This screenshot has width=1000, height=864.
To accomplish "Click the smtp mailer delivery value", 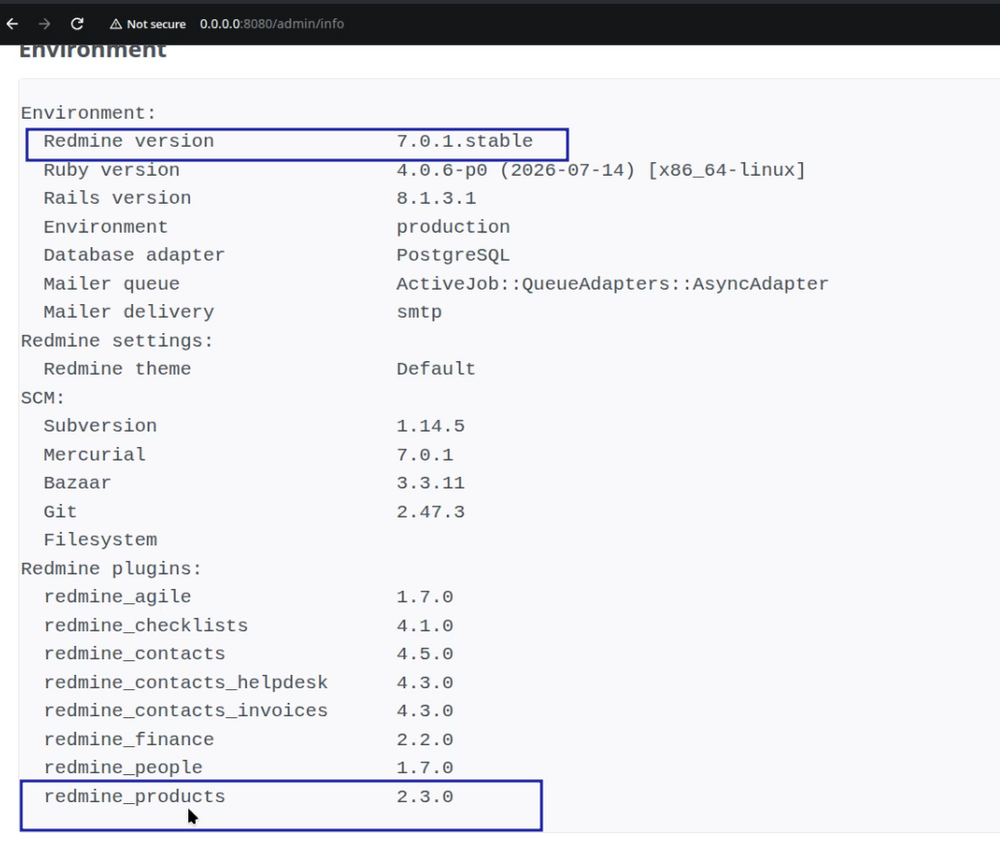I will 419,312.
